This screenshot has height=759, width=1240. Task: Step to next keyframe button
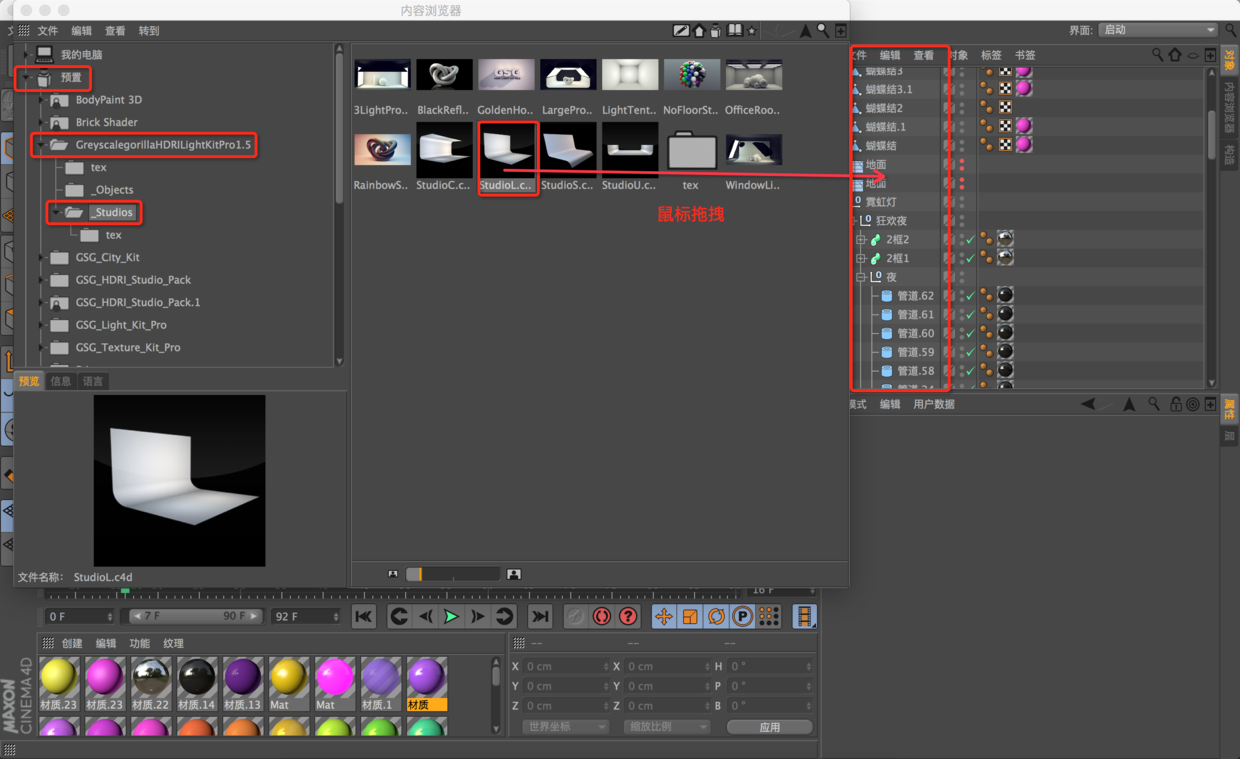[x=504, y=617]
